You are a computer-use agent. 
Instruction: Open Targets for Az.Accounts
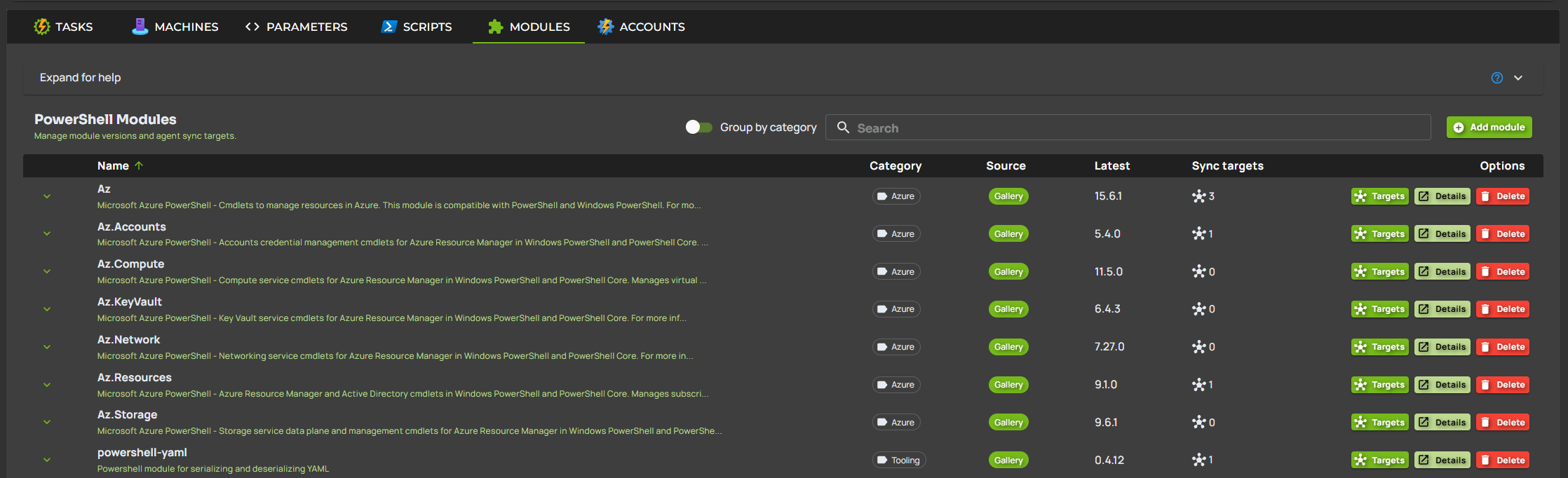coord(1379,233)
